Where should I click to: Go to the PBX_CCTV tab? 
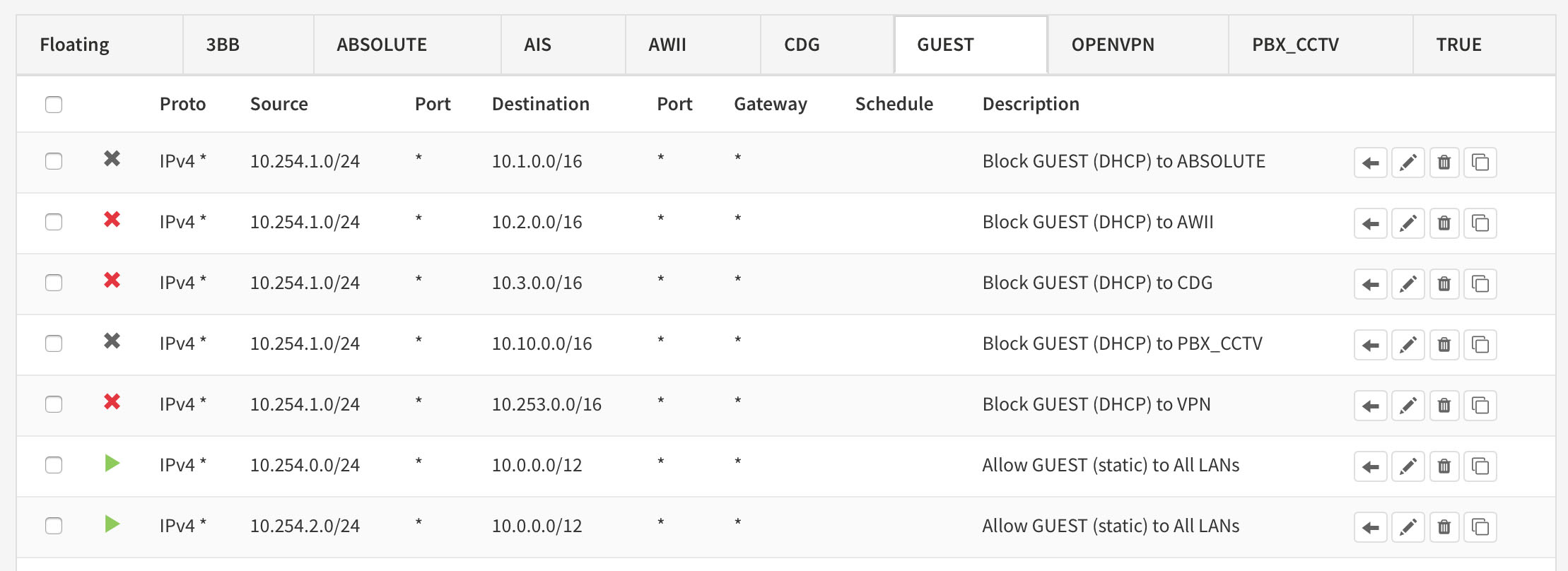click(1295, 45)
